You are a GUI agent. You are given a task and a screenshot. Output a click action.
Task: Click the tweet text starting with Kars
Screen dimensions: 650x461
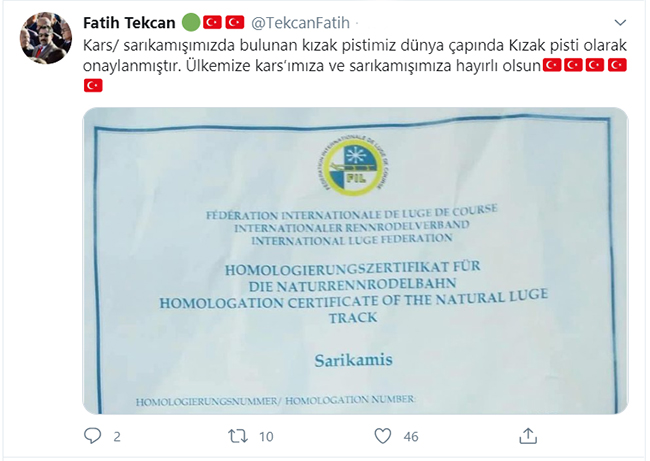tap(355, 55)
